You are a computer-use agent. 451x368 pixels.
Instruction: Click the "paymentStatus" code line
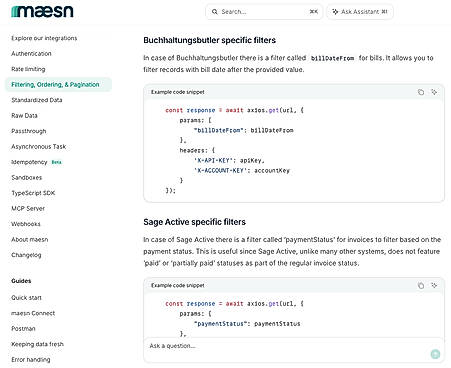pos(247,324)
